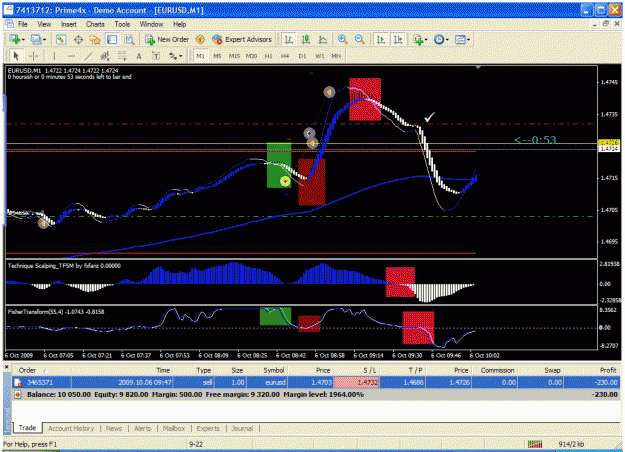Screen dimensions: 625x452
Task: Select the Equidistant Channel tool
Action: [x=105, y=56]
